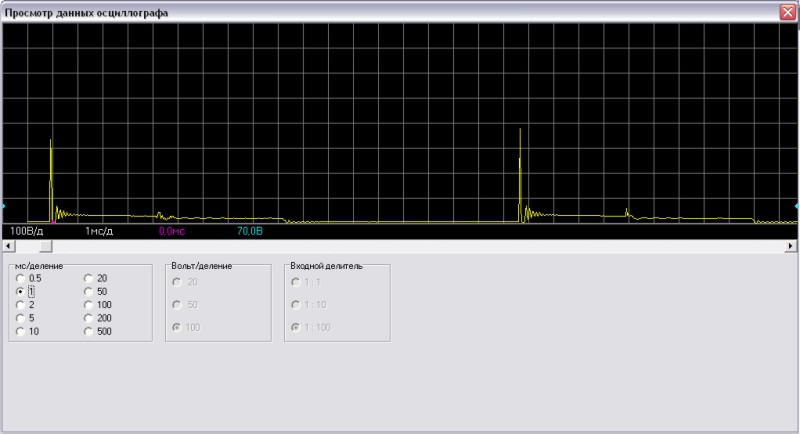This screenshot has width=800, height=434.
Task: Select the 1:1 option in Входной делитель
Action: tap(295, 282)
